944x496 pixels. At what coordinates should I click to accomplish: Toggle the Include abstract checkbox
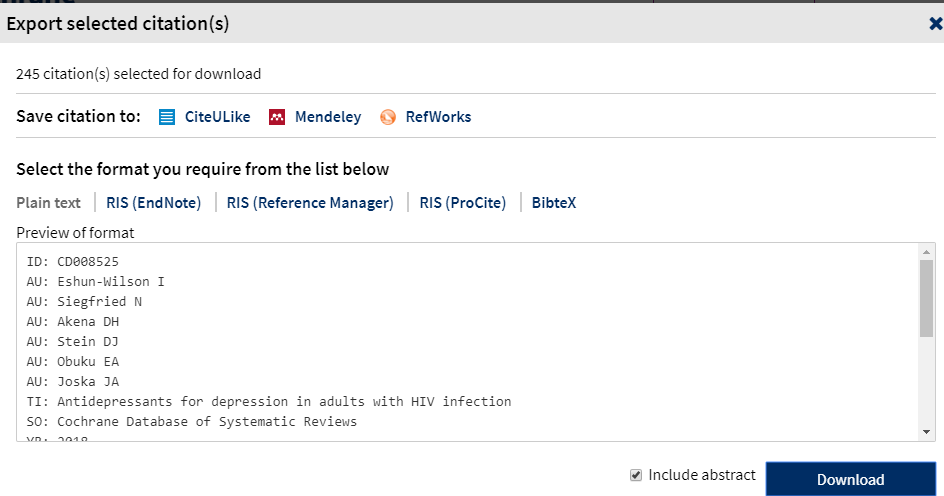pos(636,475)
